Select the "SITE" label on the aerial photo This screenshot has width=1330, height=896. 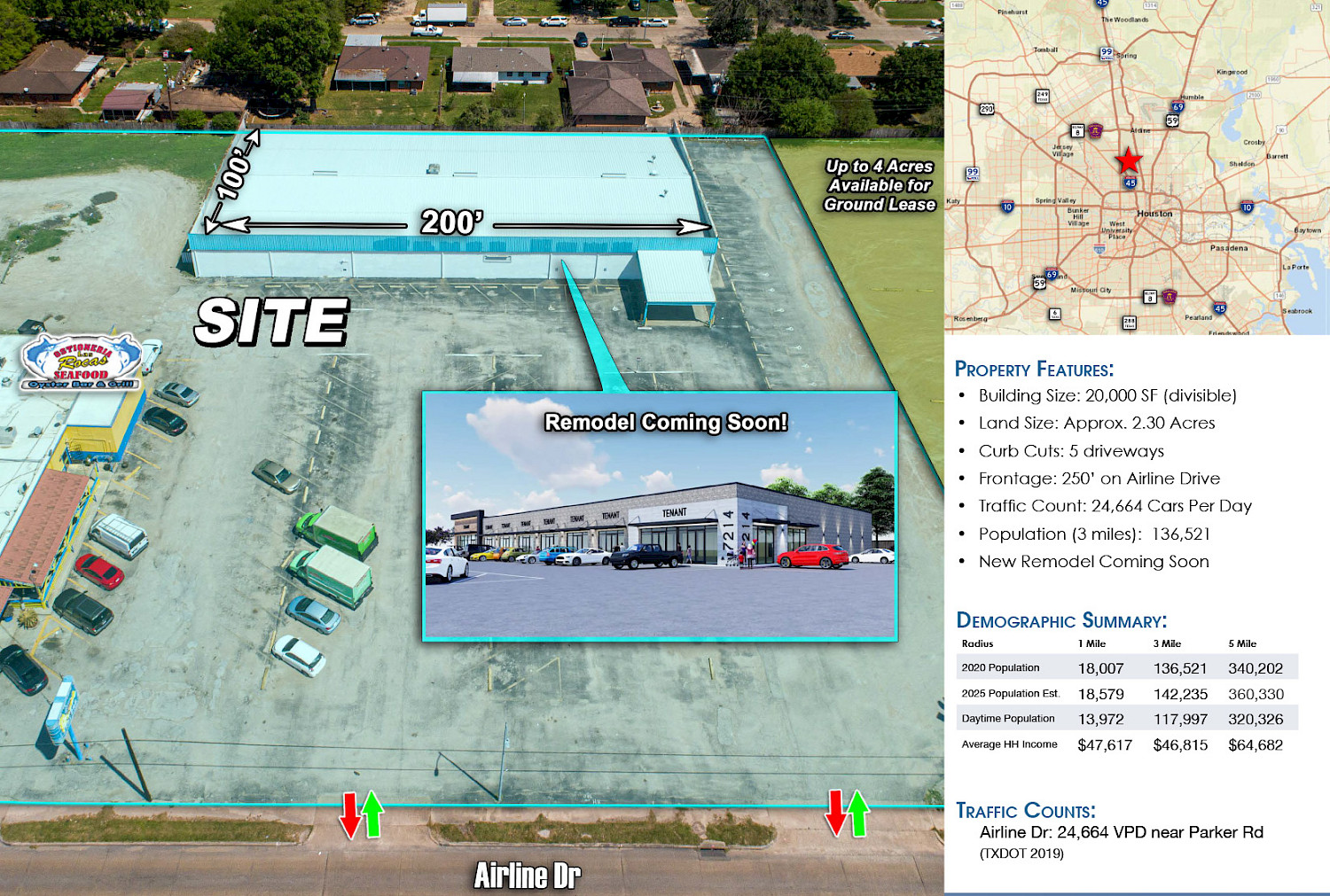(x=271, y=321)
